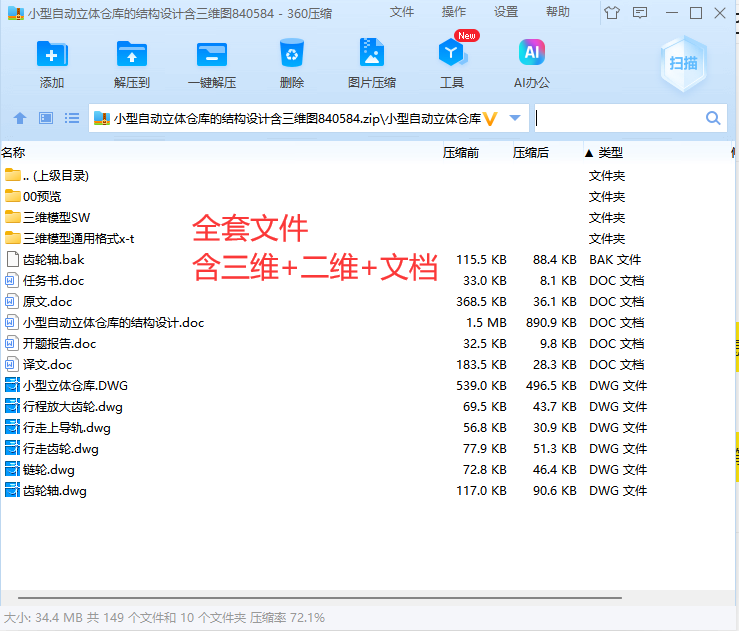This screenshot has height=631, width=739.
Task: Open the 帮助 menu
Action: click(558, 12)
